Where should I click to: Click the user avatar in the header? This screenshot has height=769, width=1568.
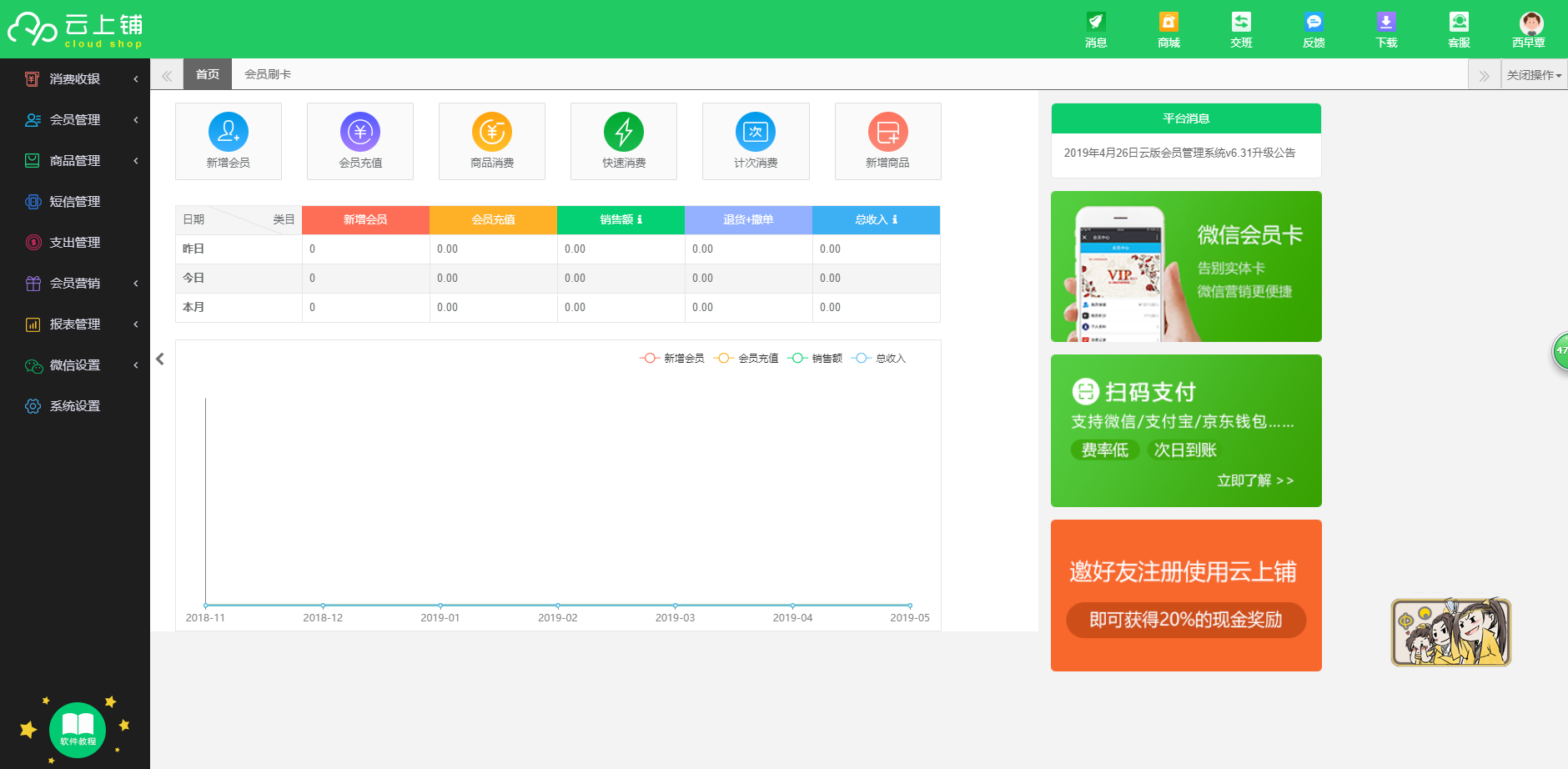tap(1531, 23)
